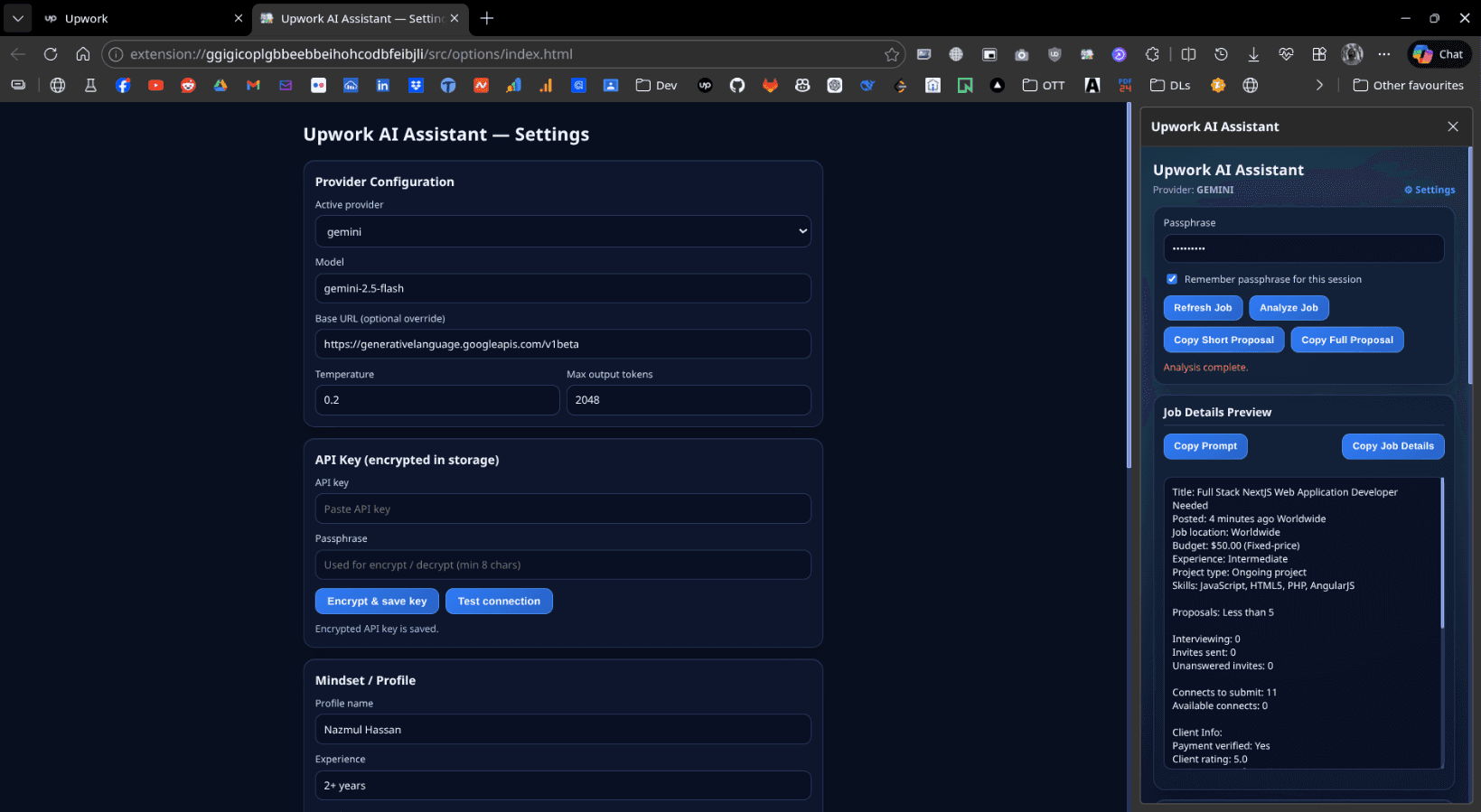This screenshot has height=812, width=1481.
Task: Click the Encrypt & save key button
Action: [377, 601]
